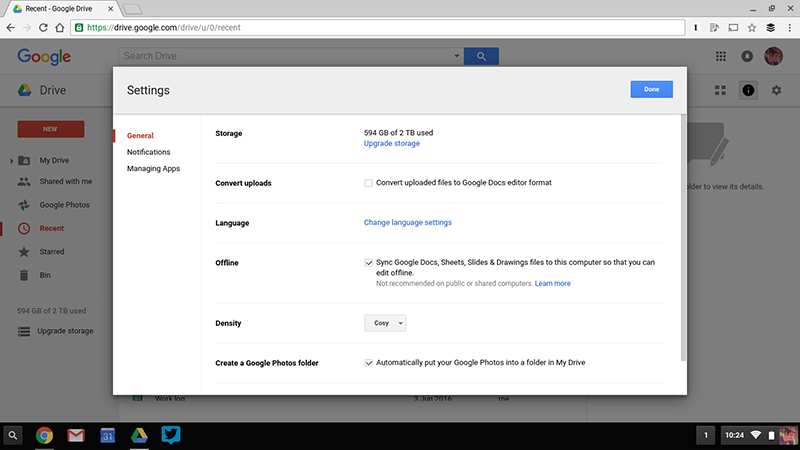Image resolution: width=800 pixels, height=450 pixels.
Task: Expand the search options dropdown arrow
Action: (x=457, y=56)
